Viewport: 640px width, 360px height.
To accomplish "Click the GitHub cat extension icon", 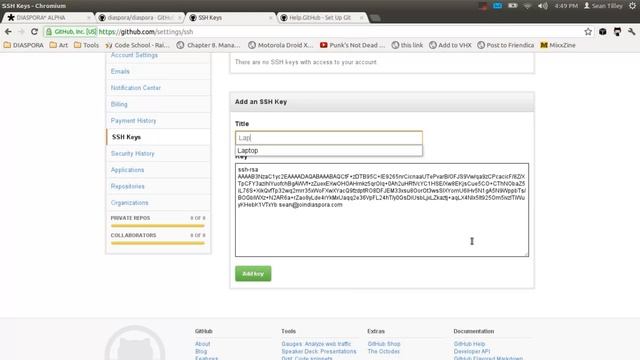I will 617,31.
